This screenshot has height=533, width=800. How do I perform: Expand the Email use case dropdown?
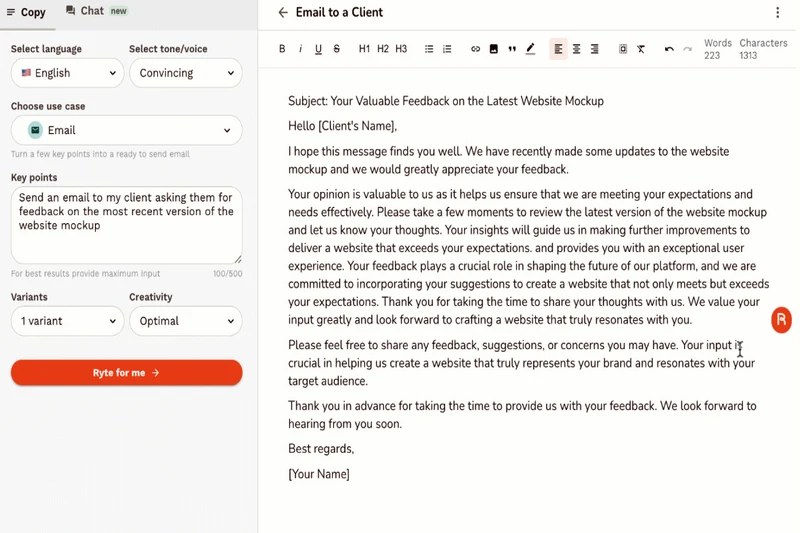pyautogui.click(x=127, y=130)
